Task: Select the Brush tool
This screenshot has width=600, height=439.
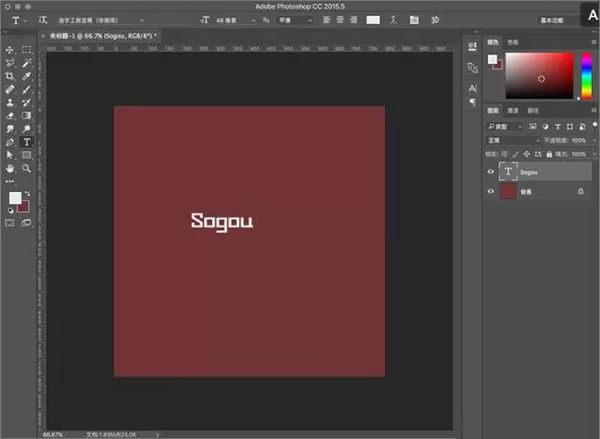Action: (26, 89)
